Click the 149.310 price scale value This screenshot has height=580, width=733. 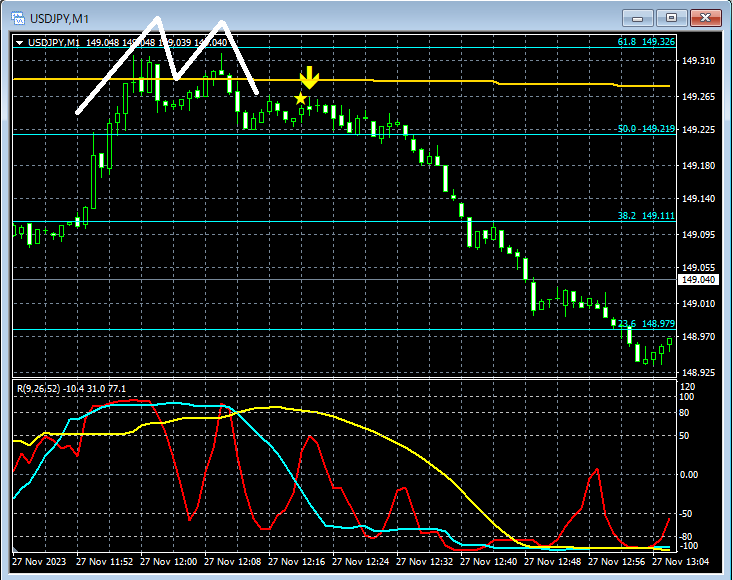tap(698, 61)
